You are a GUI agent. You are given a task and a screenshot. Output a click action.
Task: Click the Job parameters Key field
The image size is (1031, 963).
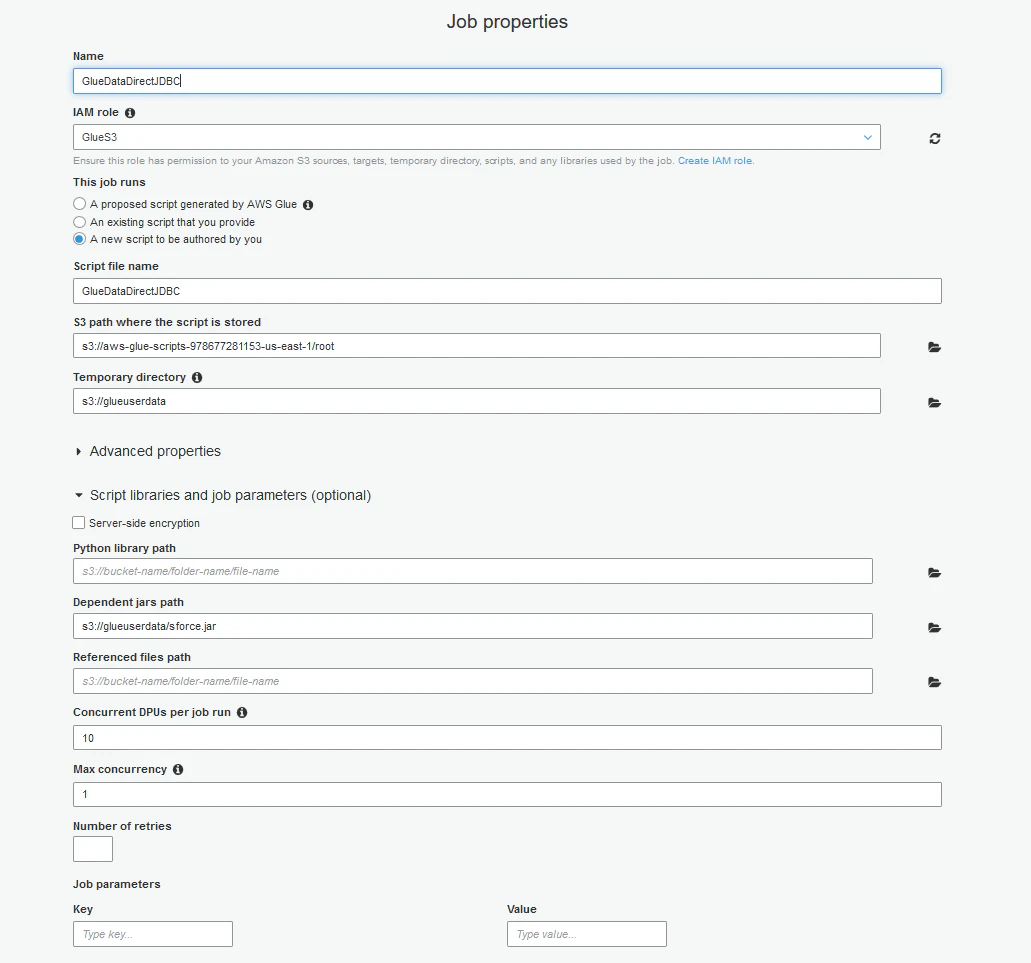pyautogui.click(x=153, y=934)
